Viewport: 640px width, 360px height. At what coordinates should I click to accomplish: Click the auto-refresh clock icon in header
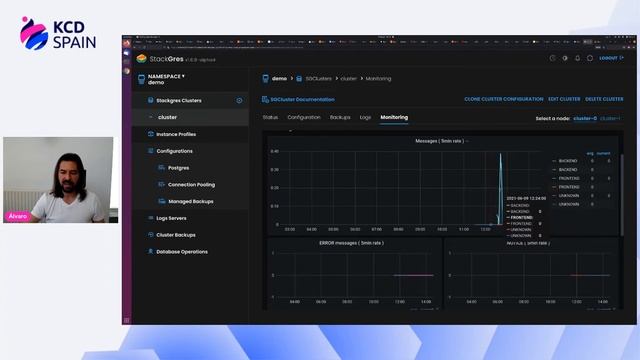pyautogui.click(x=553, y=58)
